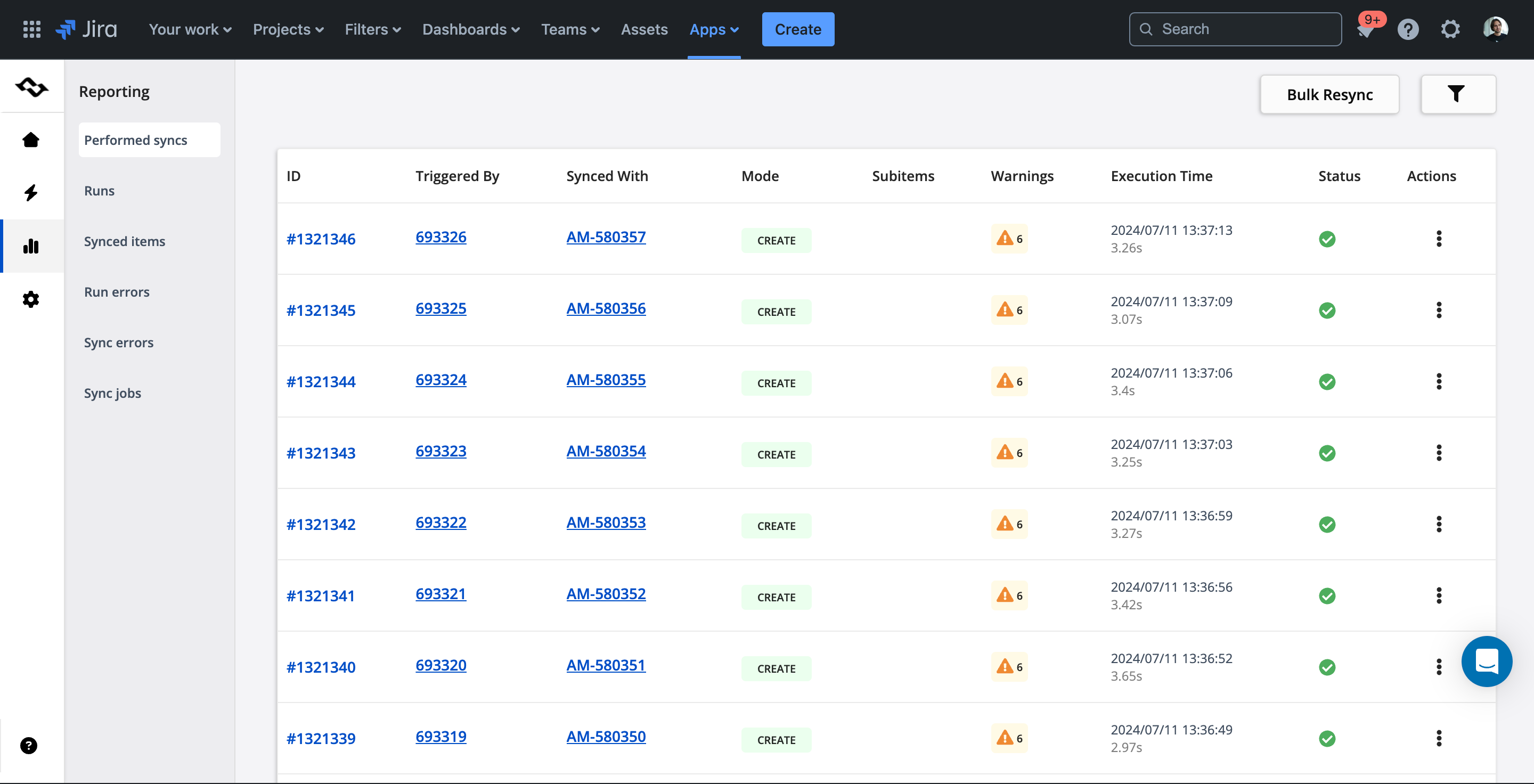Open Synced items report

coord(125,241)
